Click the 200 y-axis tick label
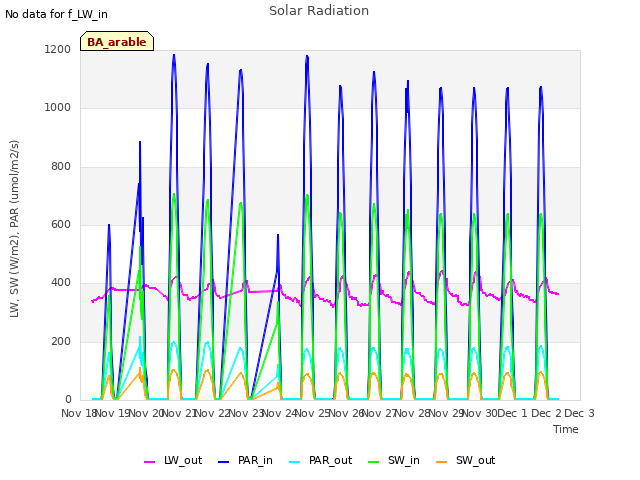640x480 pixels. pyautogui.click(x=61, y=341)
